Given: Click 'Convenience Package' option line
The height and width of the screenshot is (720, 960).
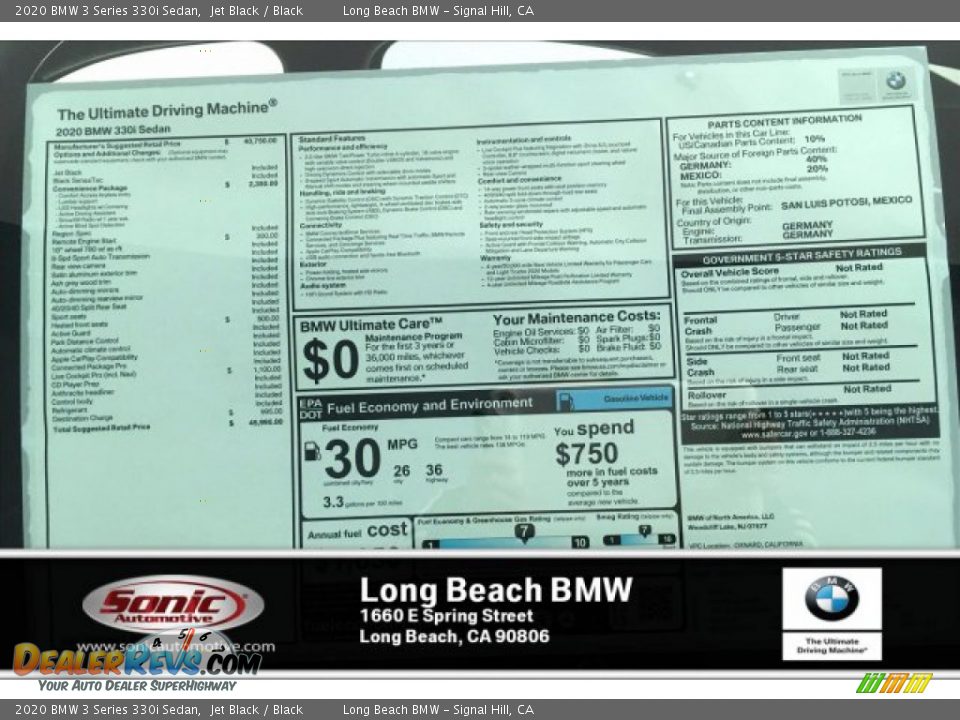Looking at the screenshot, I should click(89, 189).
